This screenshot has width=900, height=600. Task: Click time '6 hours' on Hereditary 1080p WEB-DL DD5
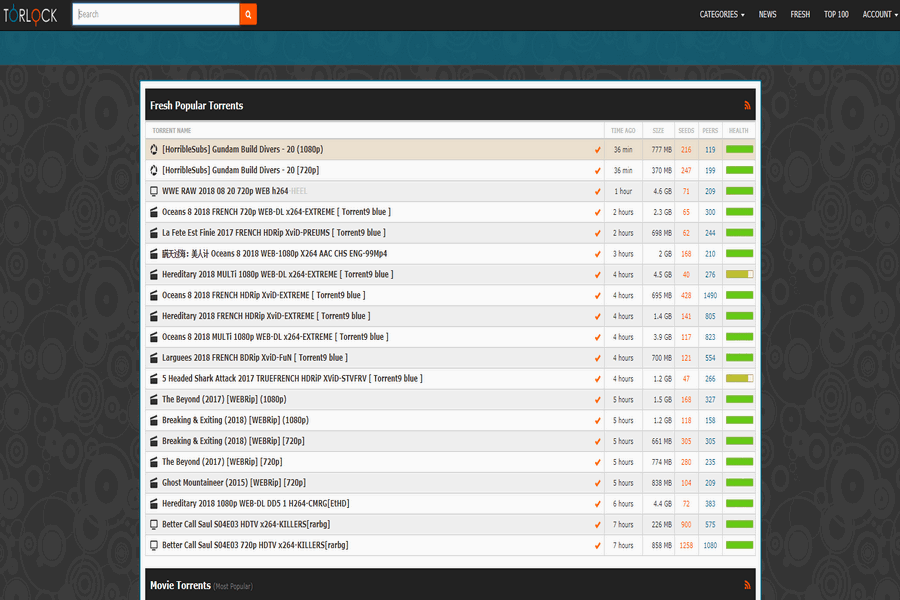[x=623, y=504]
